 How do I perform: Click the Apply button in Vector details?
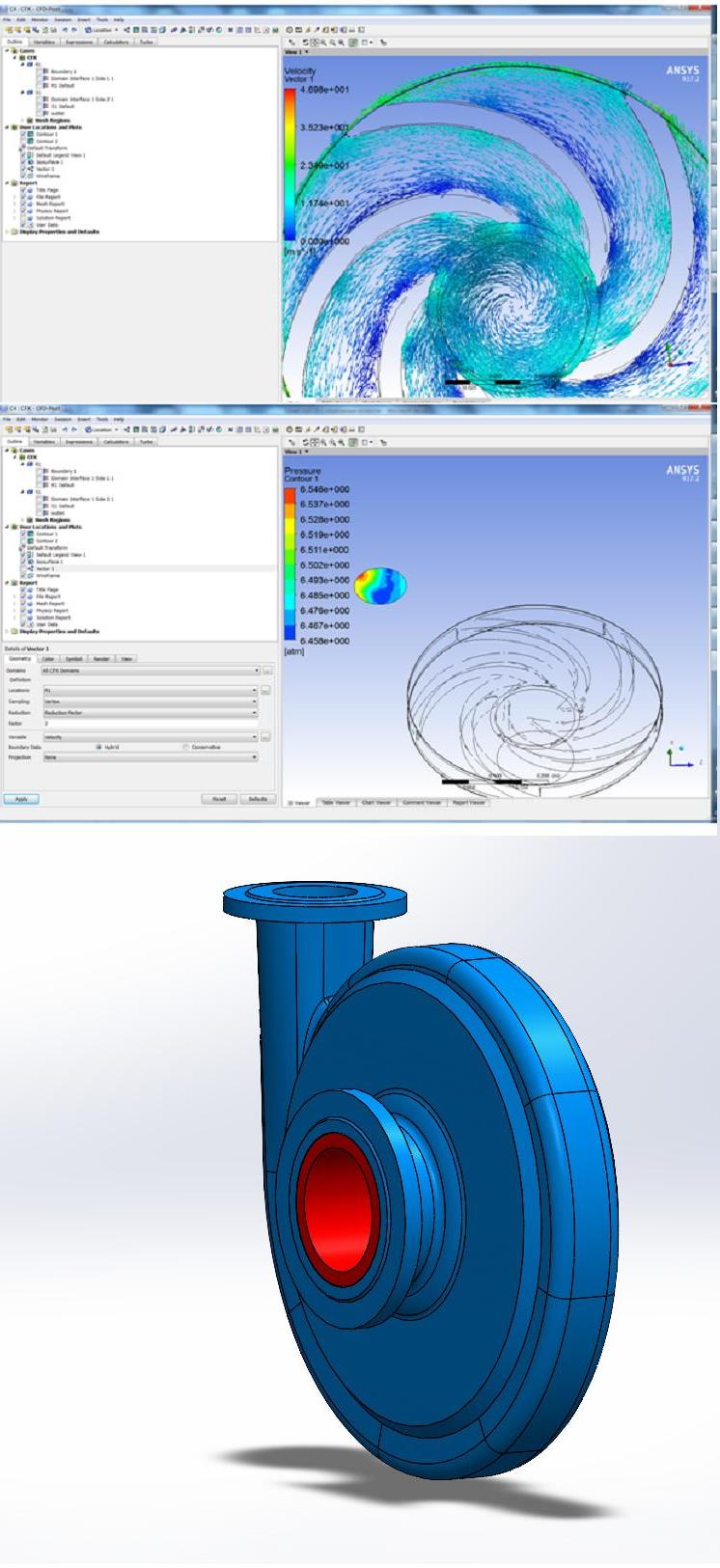pos(21,799)
